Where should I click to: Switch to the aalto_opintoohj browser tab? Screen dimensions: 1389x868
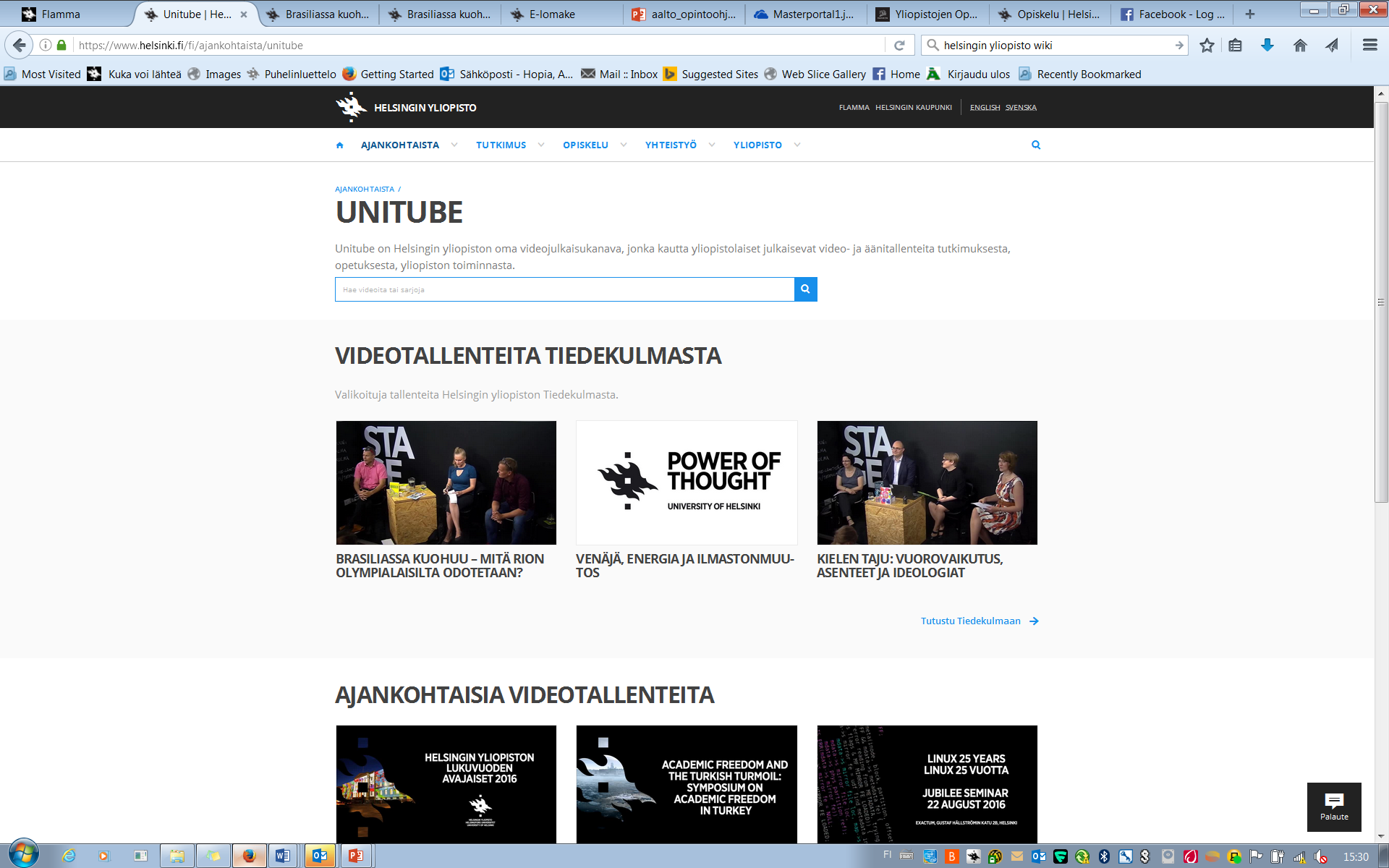[684, 14]
